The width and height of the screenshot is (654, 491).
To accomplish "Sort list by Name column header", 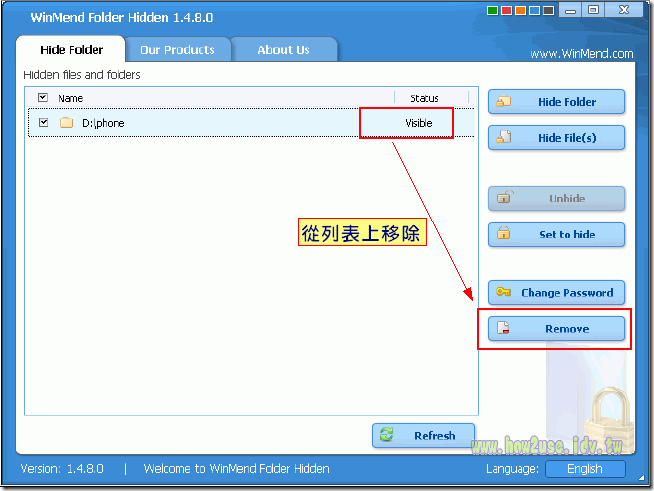I will pyautogui.click(x=70, y=98).
